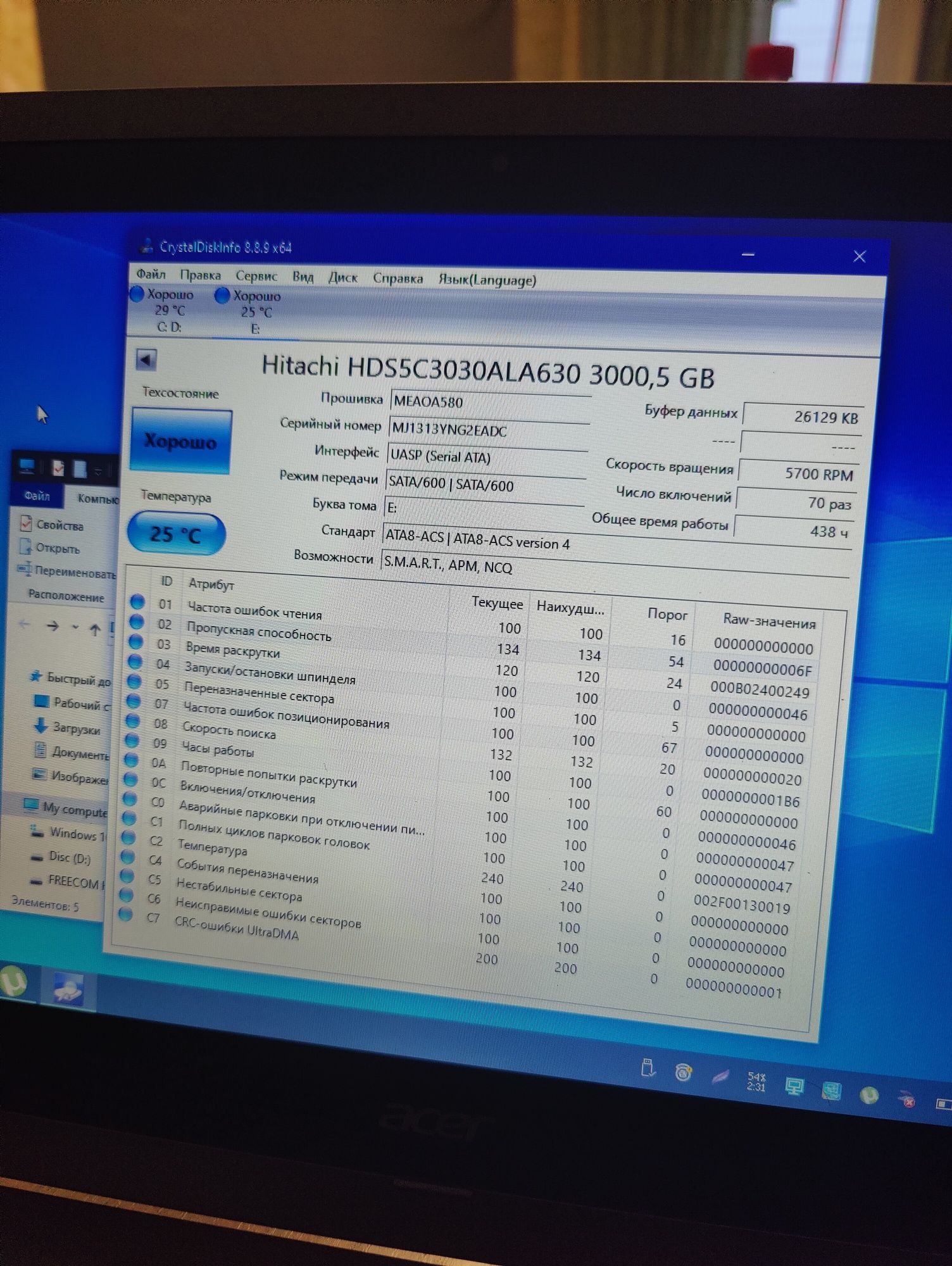Open the Сервис menu

coord(256,276)
